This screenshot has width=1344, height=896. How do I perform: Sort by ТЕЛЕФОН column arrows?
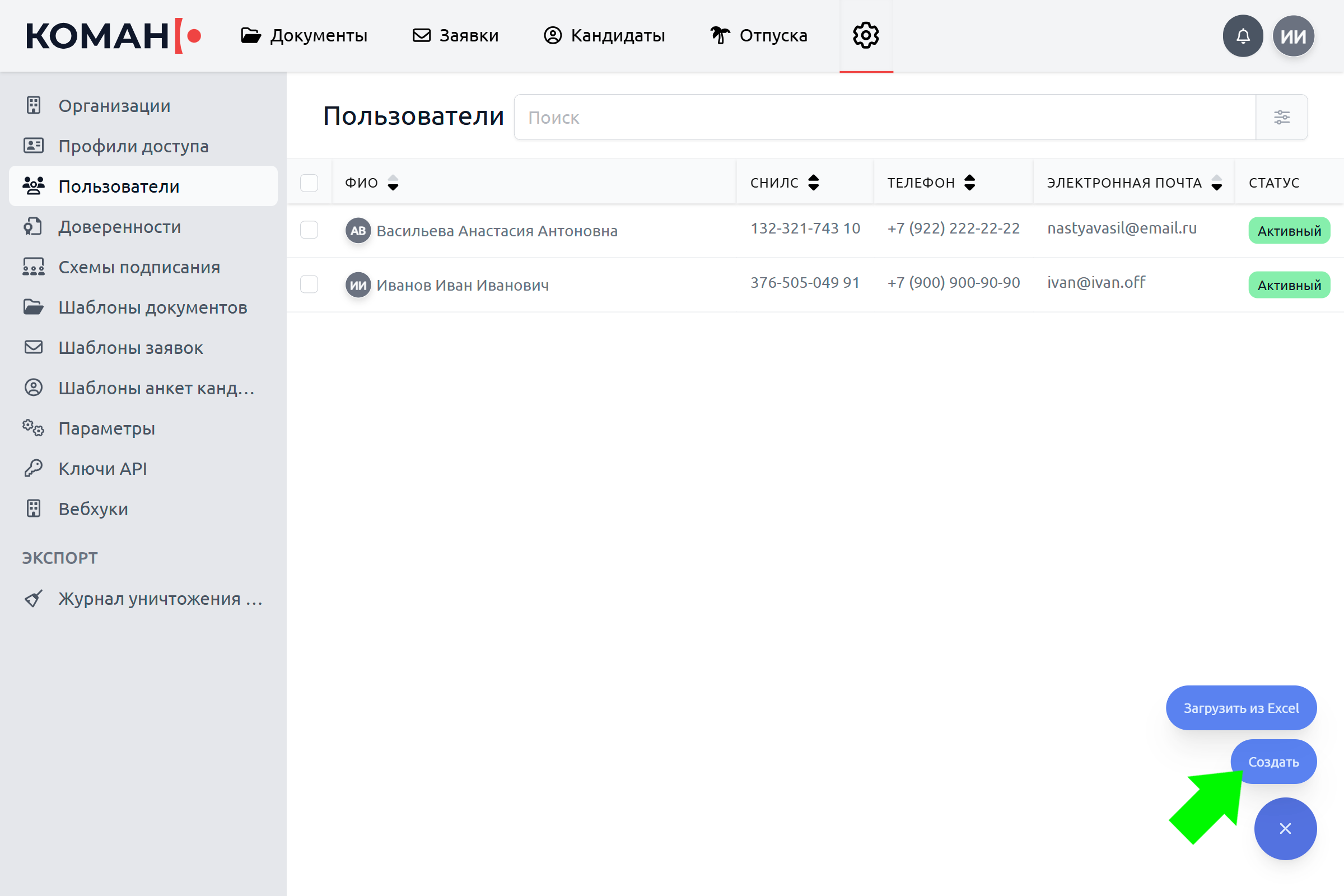click(970, 183)
